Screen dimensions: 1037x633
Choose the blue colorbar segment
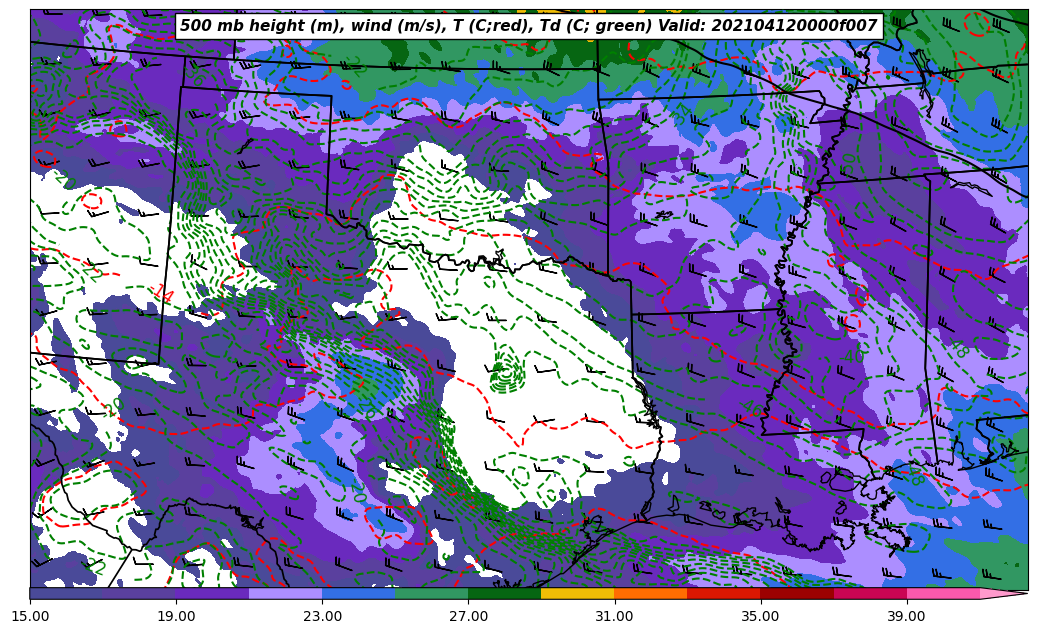click(x=358, y=593)
